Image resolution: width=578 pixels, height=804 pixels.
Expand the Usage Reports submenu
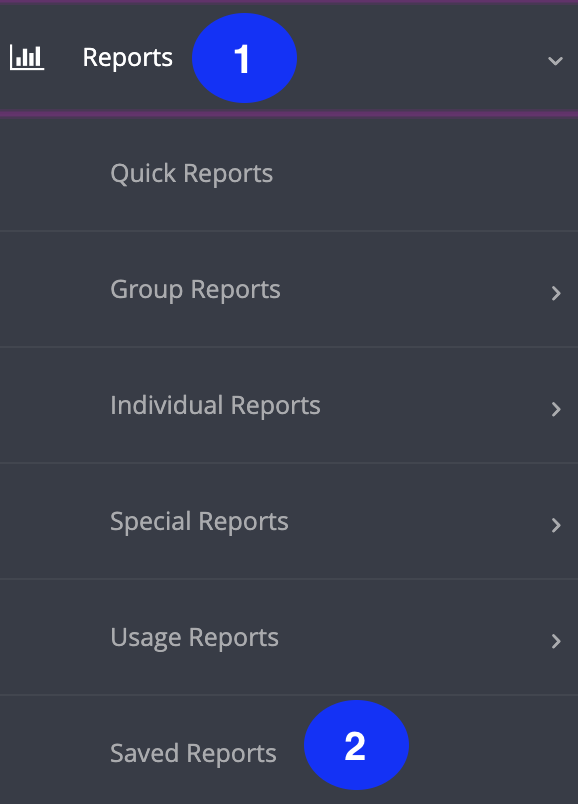point(289,637)
